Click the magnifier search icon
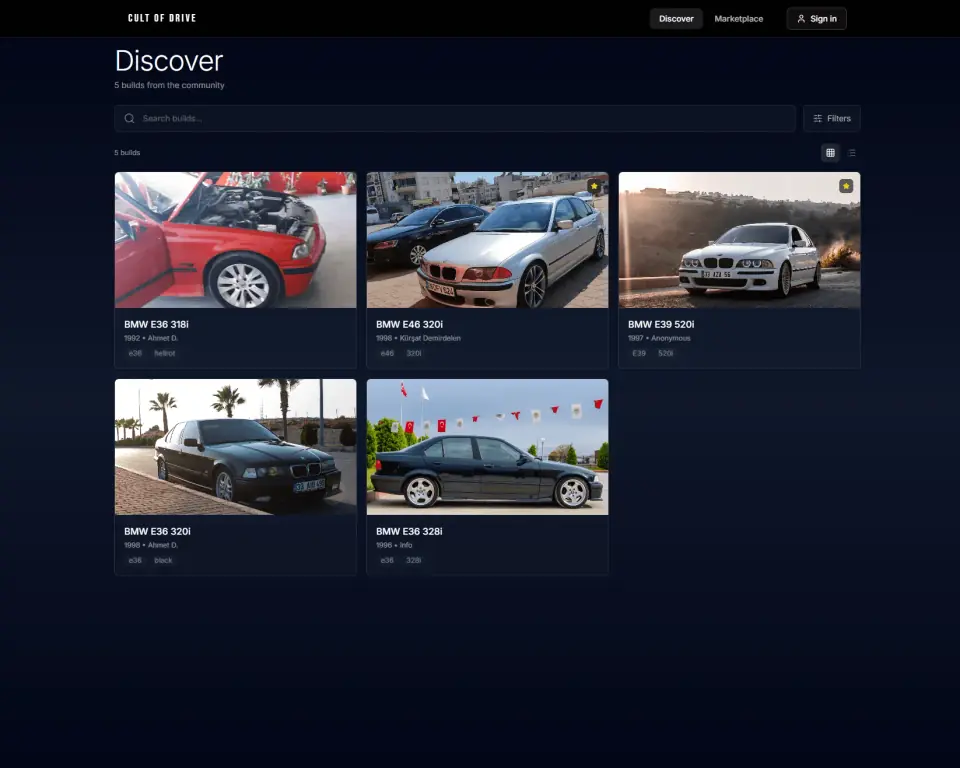The height and width of the screenshot is (768, 960). [129, 118]
